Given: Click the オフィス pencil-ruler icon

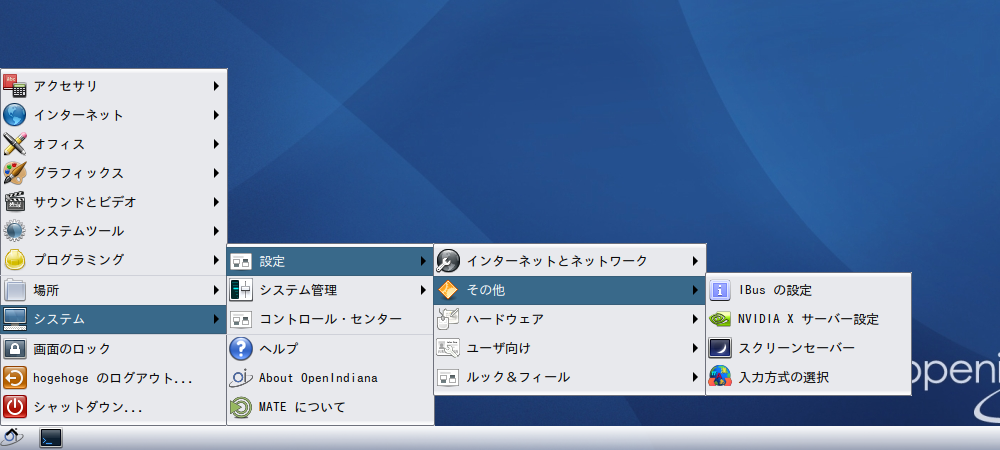Looking at the screenshot, I should click(x=15, y=144).
